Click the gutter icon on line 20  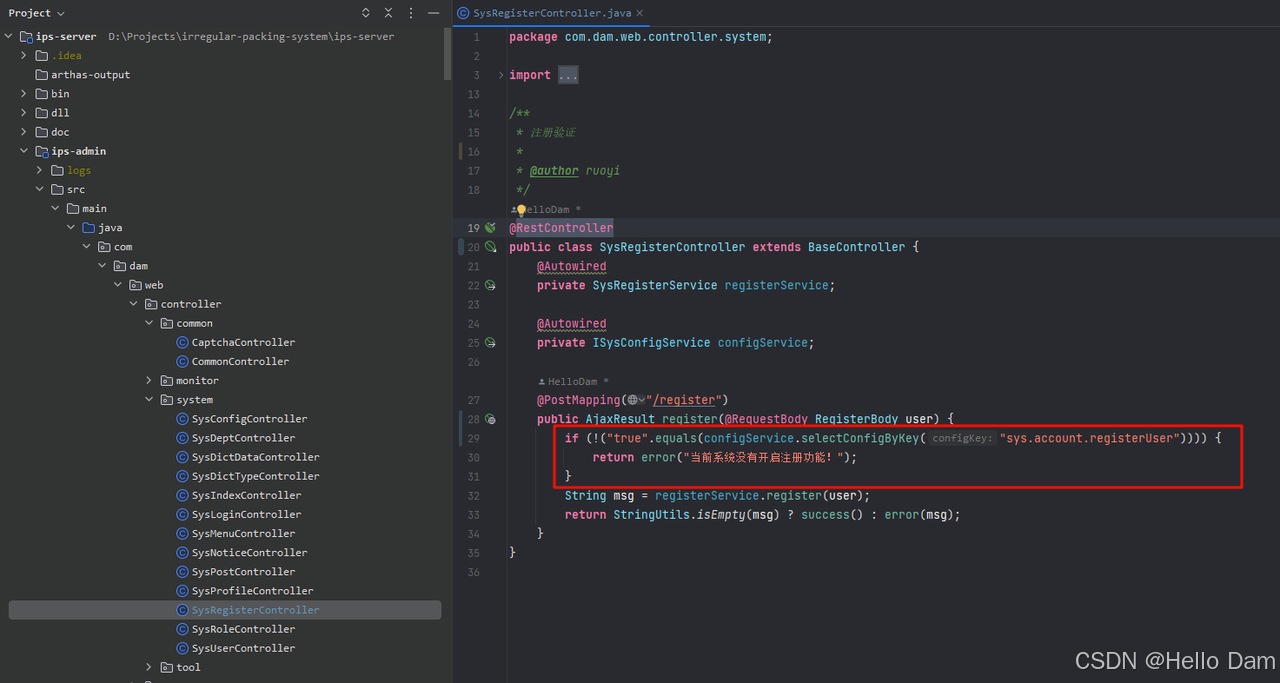click(x=490, y=247)
